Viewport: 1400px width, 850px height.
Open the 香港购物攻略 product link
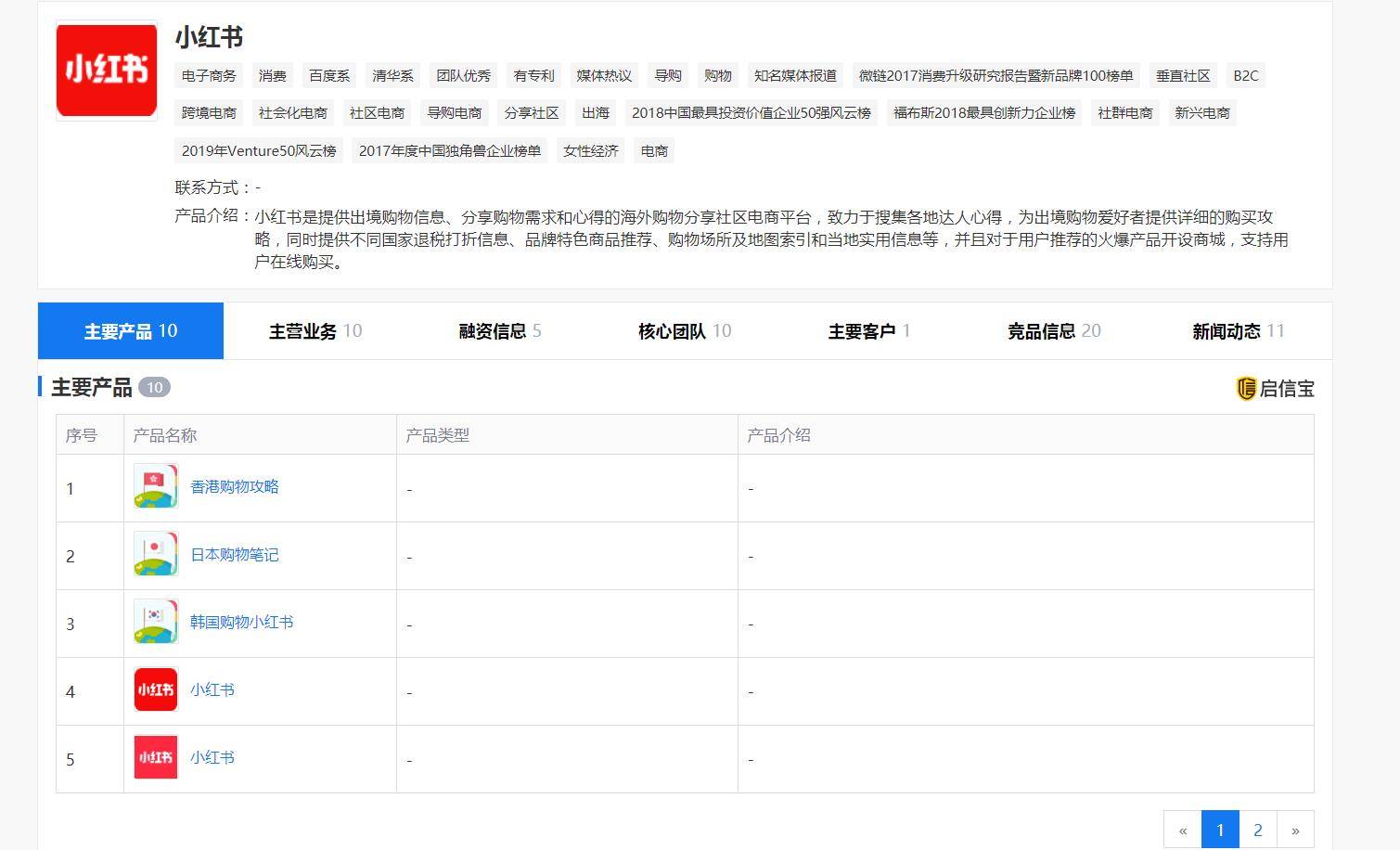pos(235,487)
